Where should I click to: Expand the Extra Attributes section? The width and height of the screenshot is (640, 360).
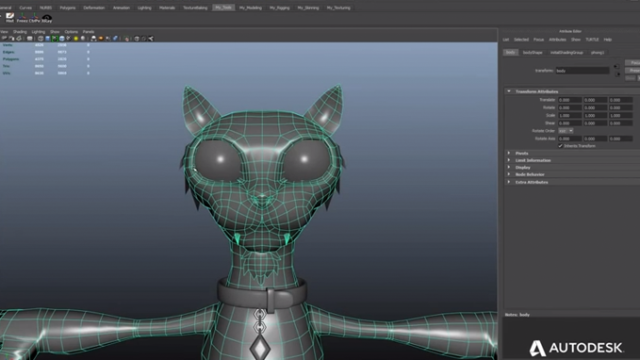coord(509,182)
